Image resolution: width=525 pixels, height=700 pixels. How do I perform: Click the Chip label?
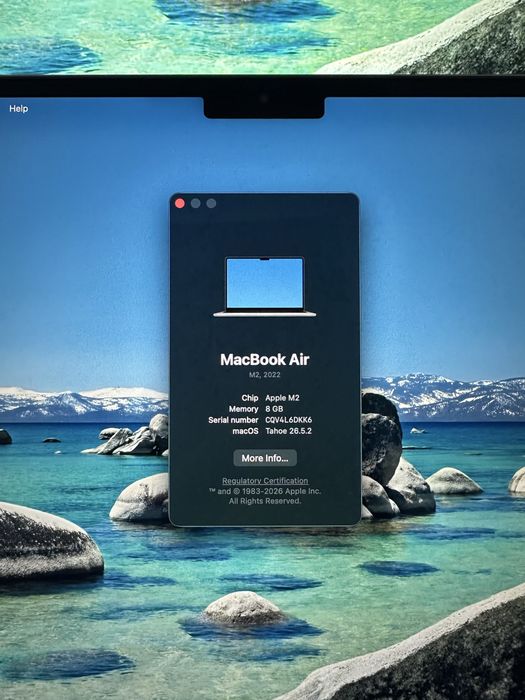250,398
